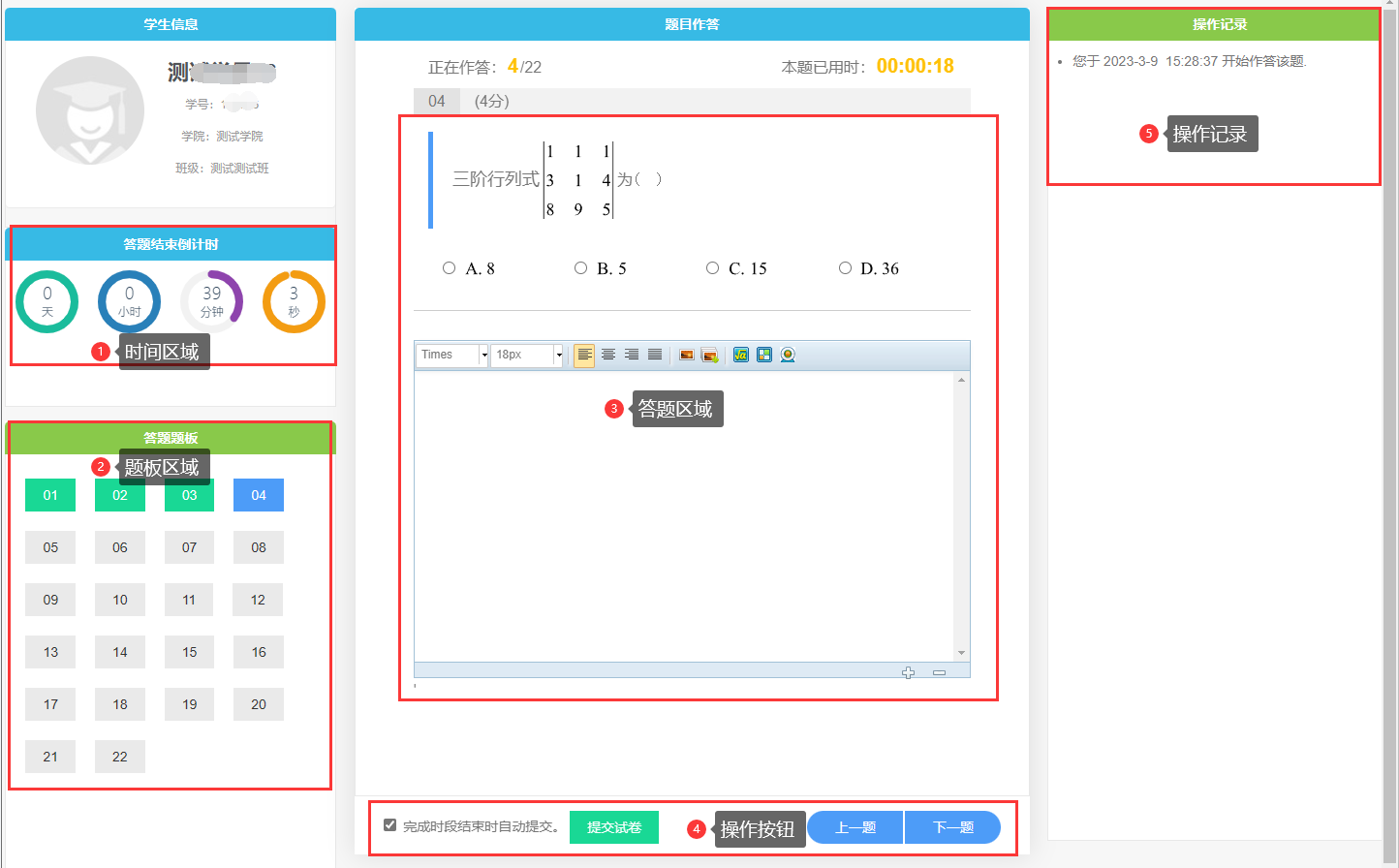Go to next question with 下一题
The width and height of the screenshot is (1399, 868).
coord(952,827)
